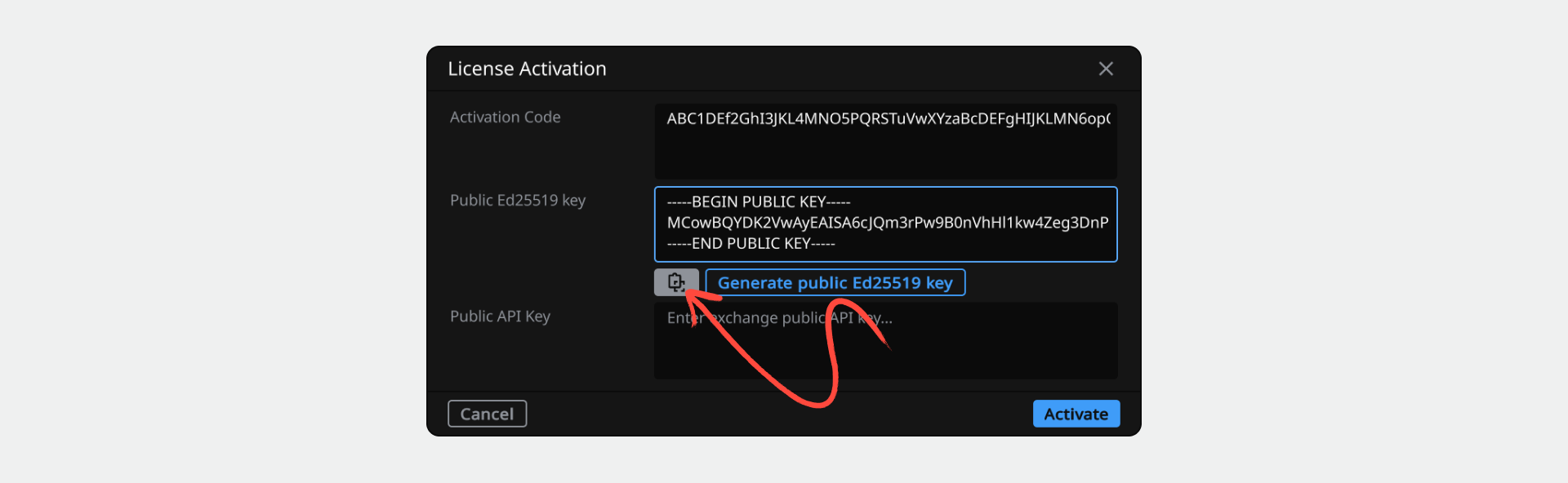1568x483 pixels.
Task: Place cursor on the END PUBLIC KEY line
Action: (751, 243)
